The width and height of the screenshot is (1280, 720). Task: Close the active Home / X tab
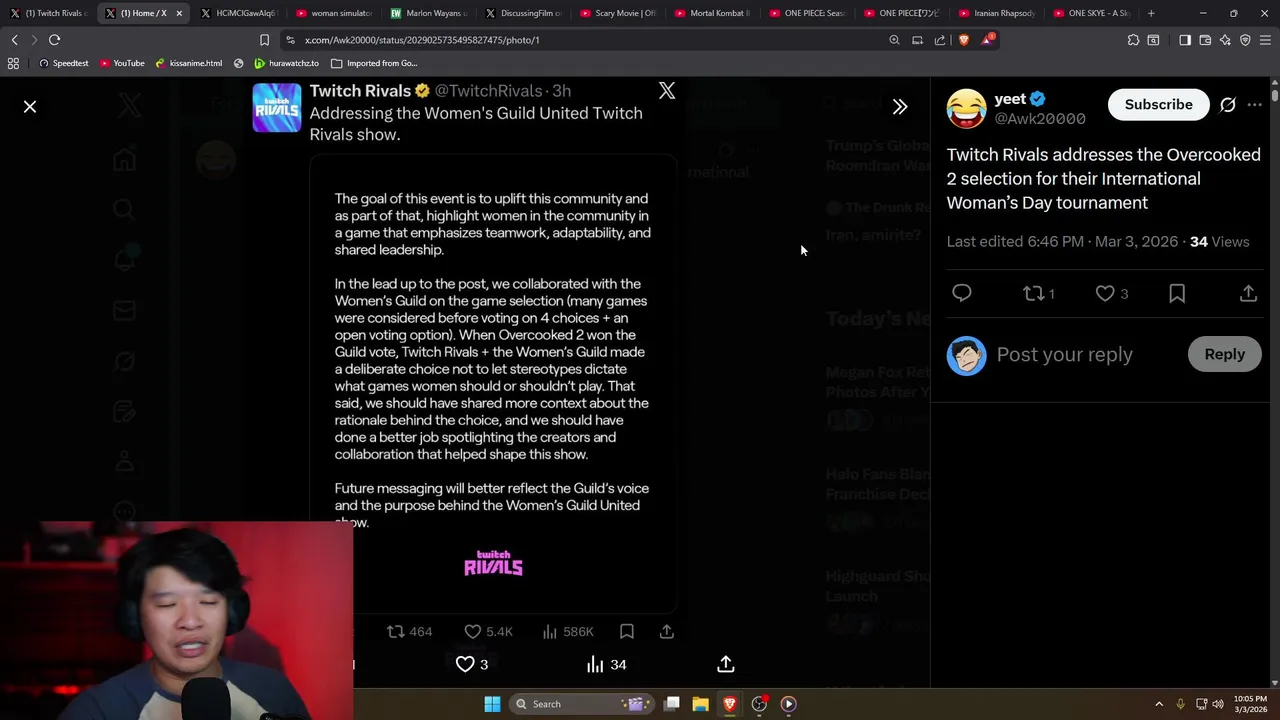[179, 13]
